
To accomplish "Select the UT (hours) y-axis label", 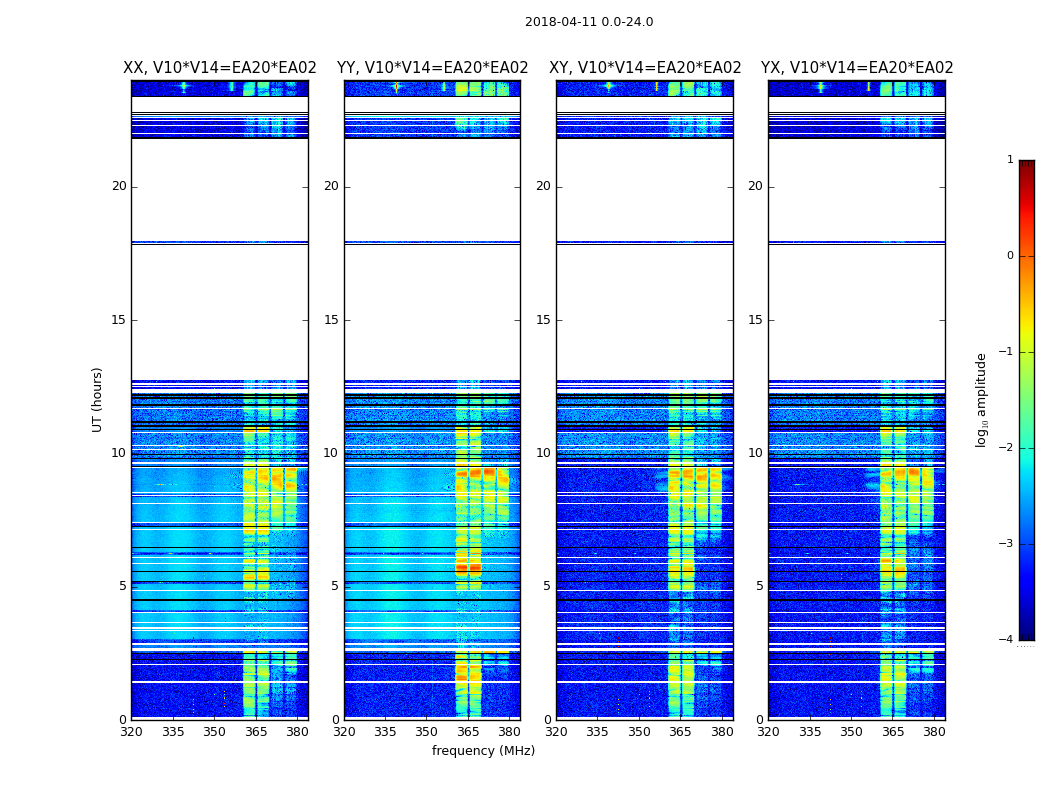I will (98, 399).
